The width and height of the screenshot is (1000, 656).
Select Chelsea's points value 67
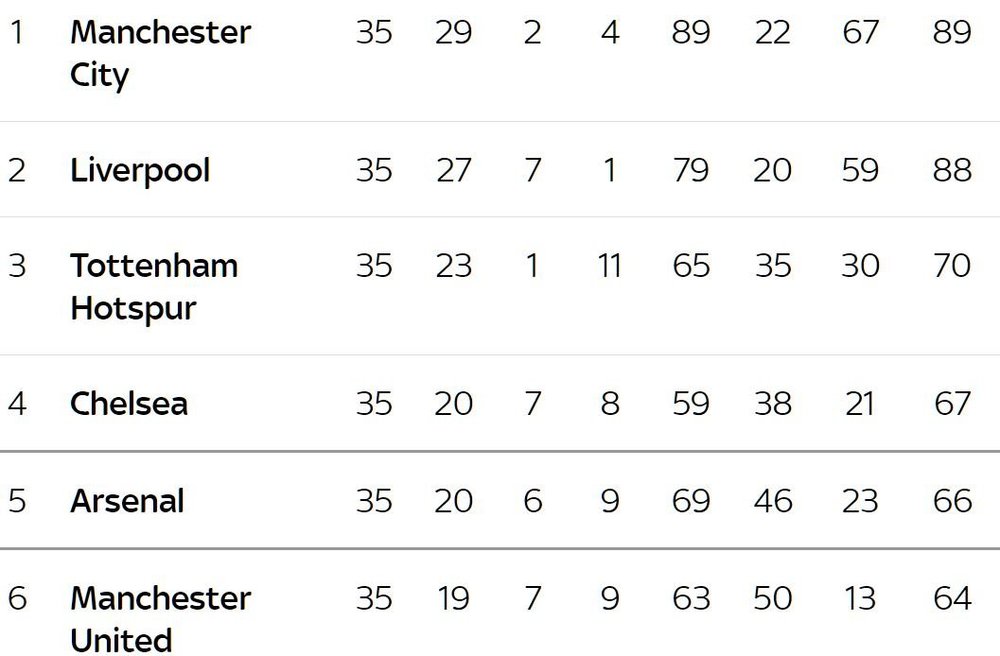pos(953,404)
